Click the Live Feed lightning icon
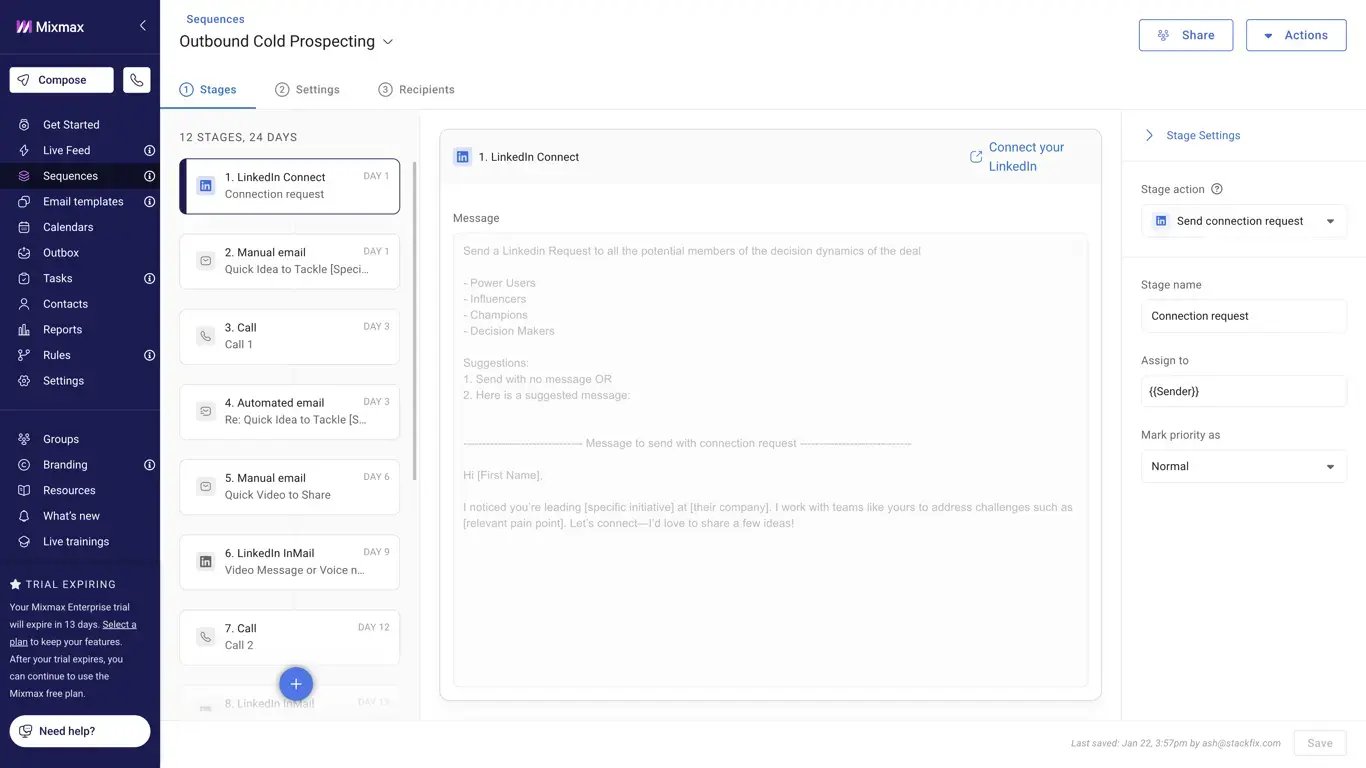Image resolution: width=1366 pixels, height=768 pixels. coord(24,150)
